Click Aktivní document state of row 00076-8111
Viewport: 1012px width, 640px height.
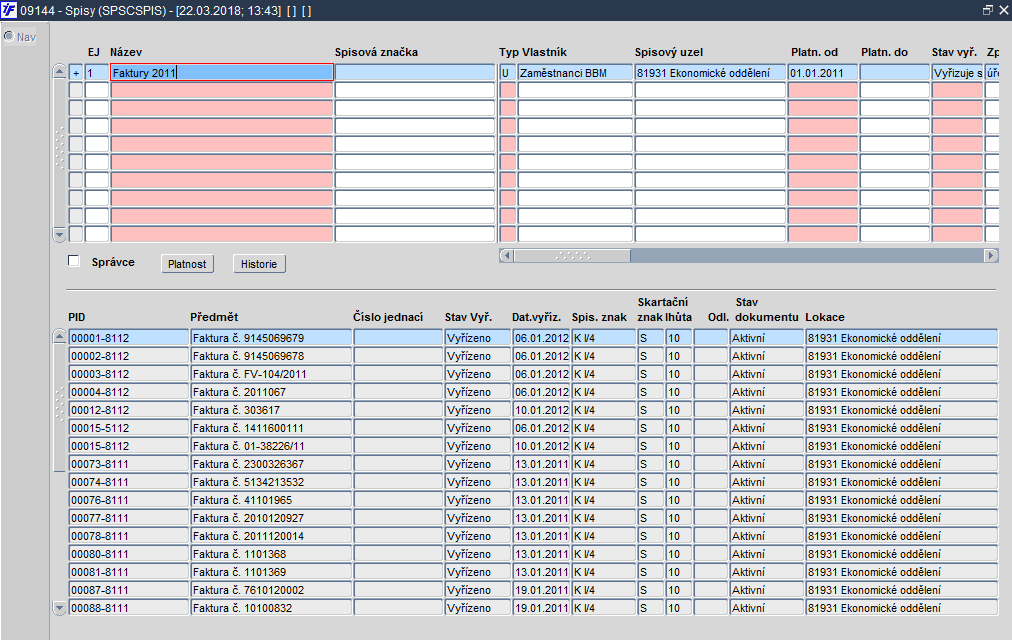point(767,500)
